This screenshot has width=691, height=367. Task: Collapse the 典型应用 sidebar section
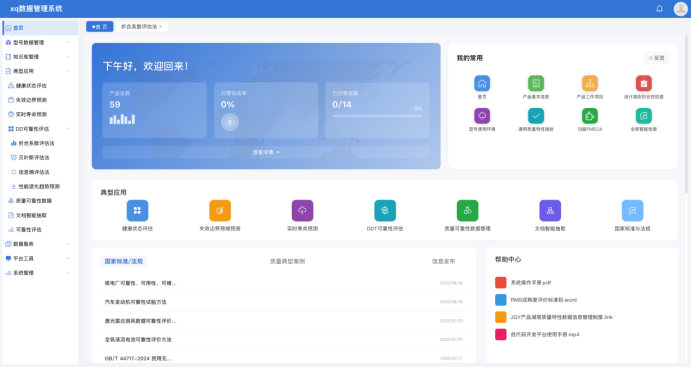pyautogui.click(x=39, y=71)
